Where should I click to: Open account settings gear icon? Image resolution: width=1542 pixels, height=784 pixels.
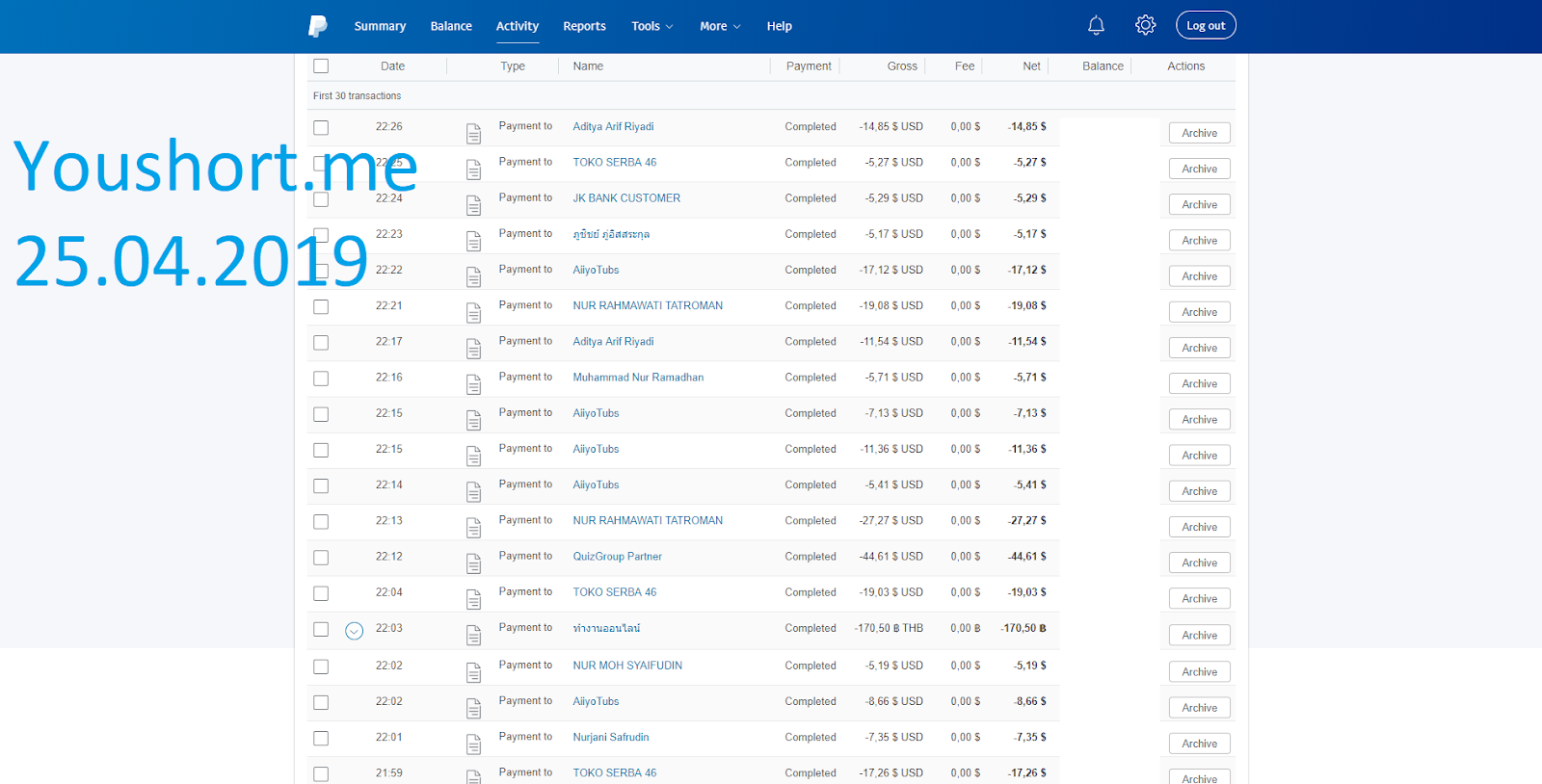(x=1145, y=26)
